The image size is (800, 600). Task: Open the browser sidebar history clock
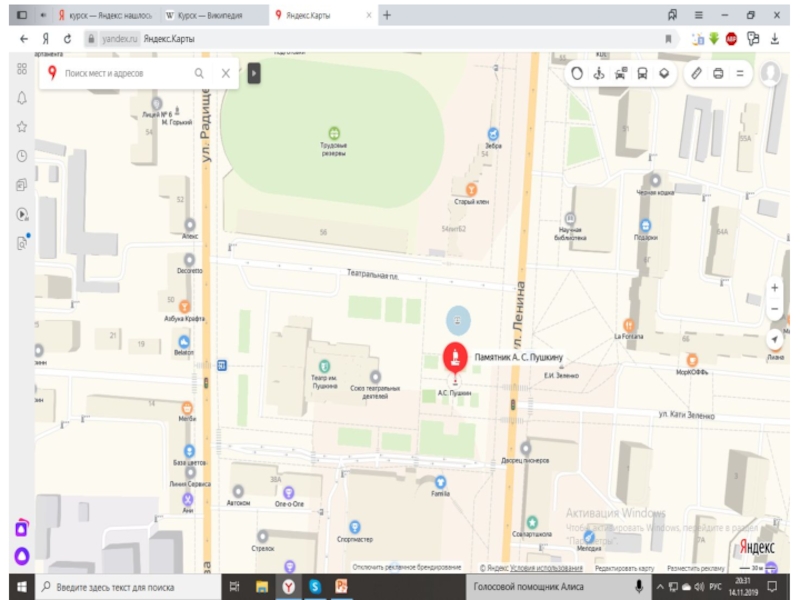22,156
